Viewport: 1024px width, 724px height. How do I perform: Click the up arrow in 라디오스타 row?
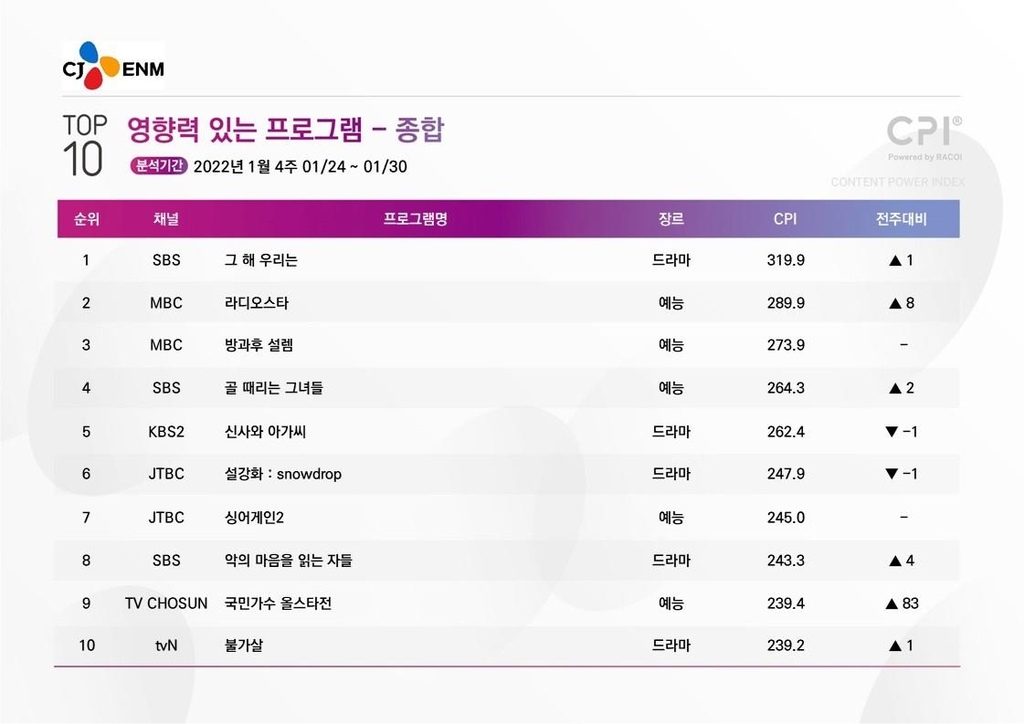coord(894,303)
